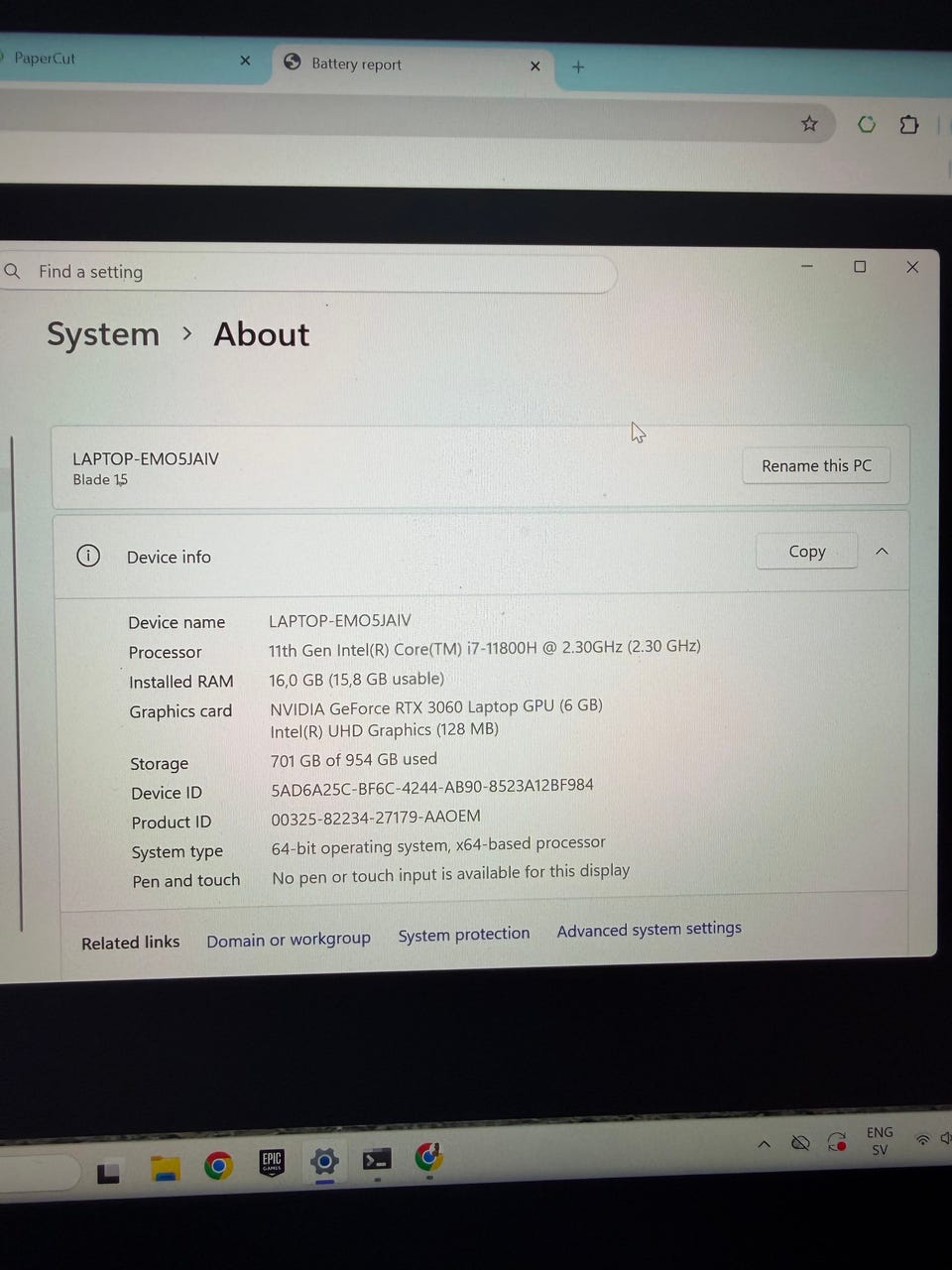Click the Settings gear taskbar icon
The height and width of the screenshot is (1270, 952).
point(324,1161)
